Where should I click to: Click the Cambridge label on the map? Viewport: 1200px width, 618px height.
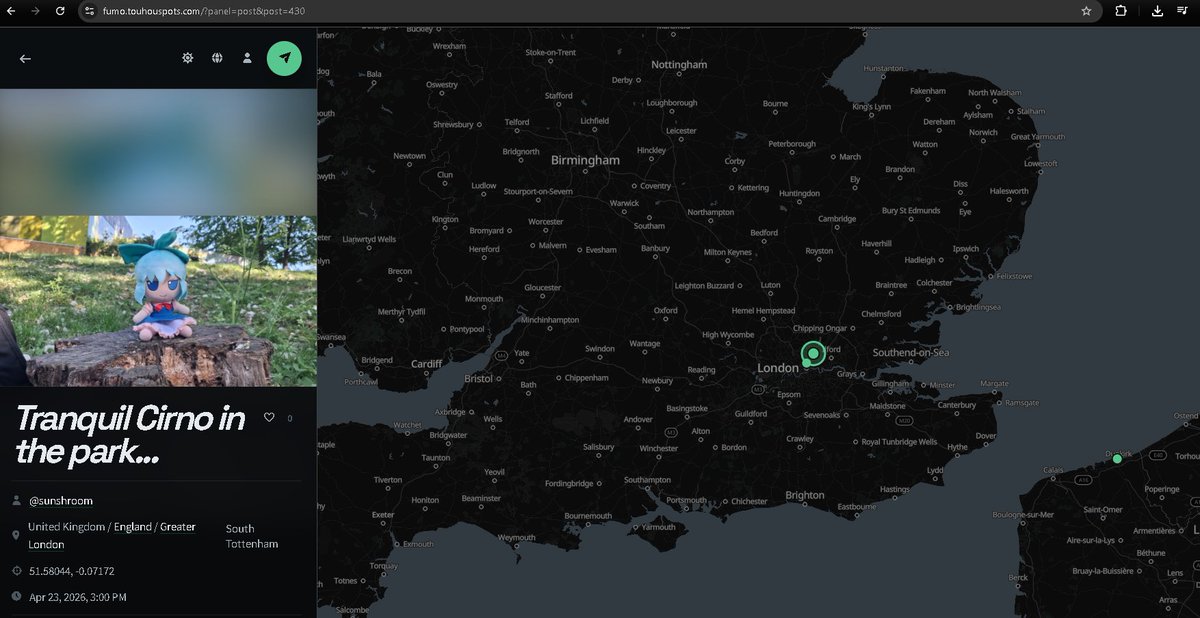pos(837,219)
